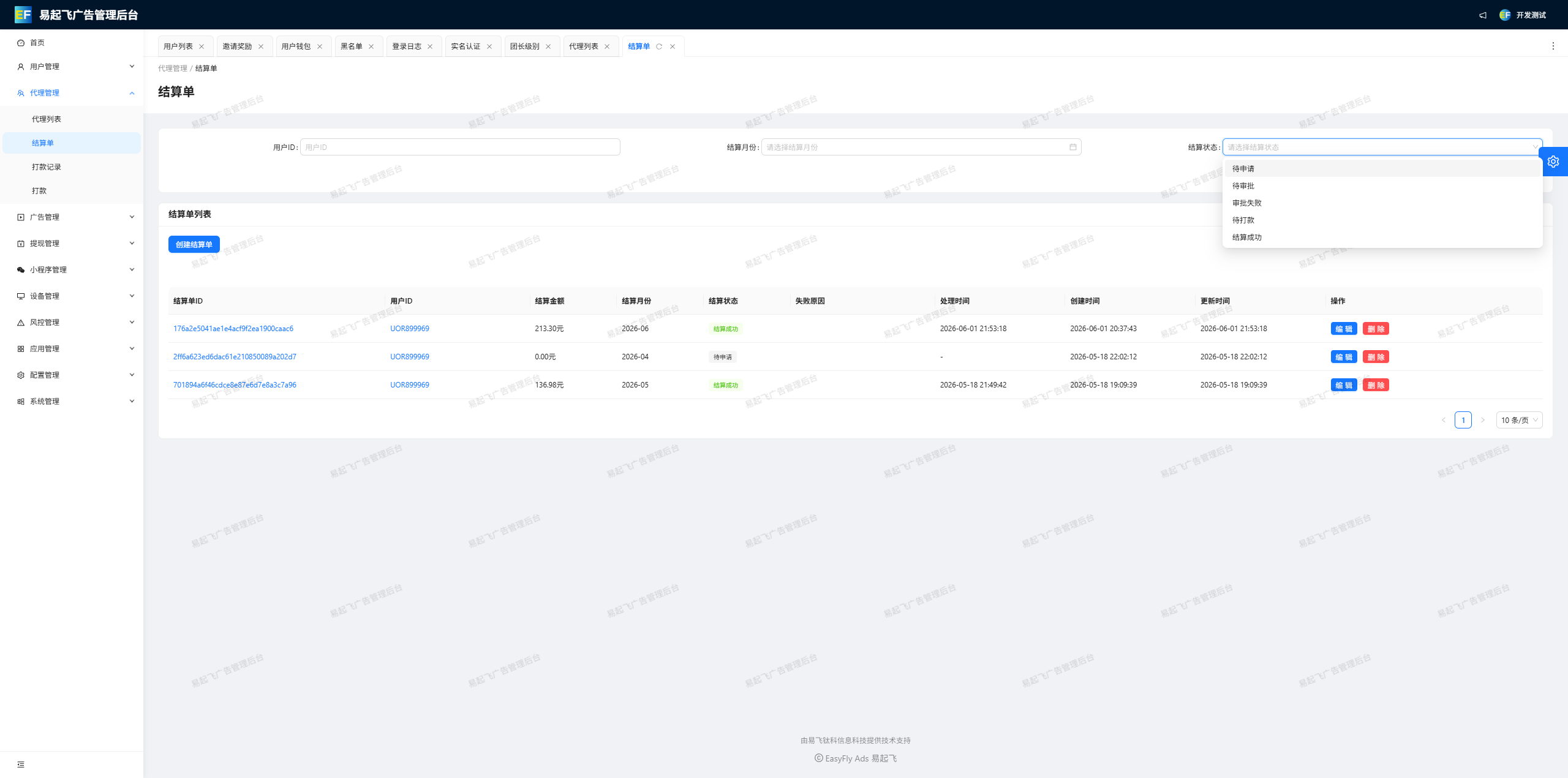The width and height of the screenshot is (1568, 778).
Task: Expand 应用管理 sidebar menu
Action: [72, 349]
